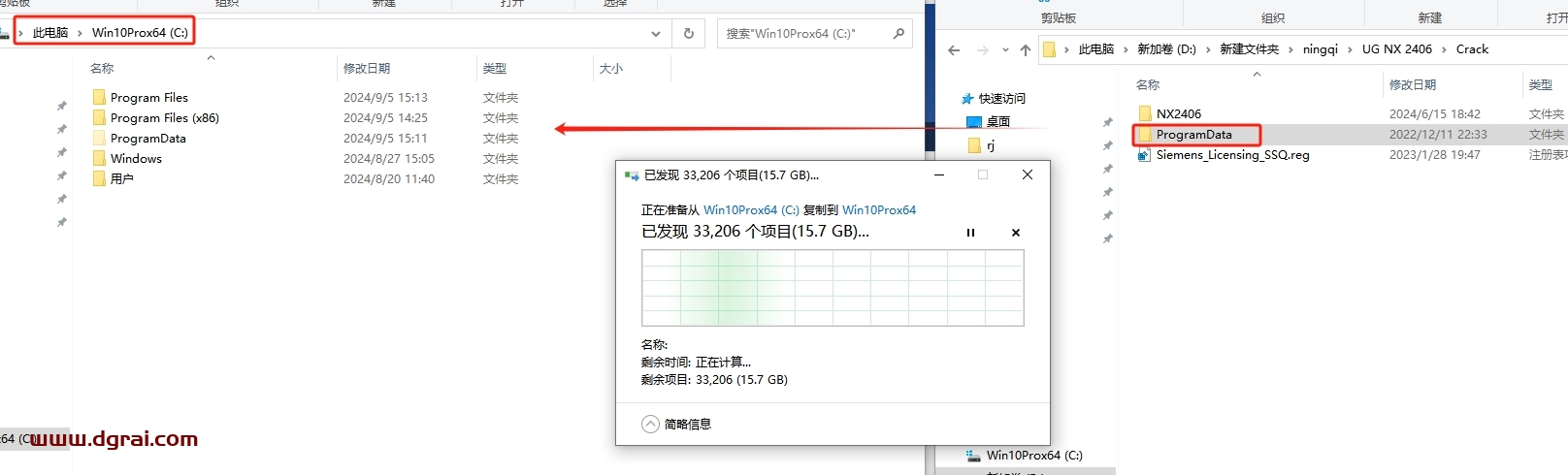Open the C: address bar history dropdown
The height and width of the screenshot is (475, 1568).
(656, 33)
